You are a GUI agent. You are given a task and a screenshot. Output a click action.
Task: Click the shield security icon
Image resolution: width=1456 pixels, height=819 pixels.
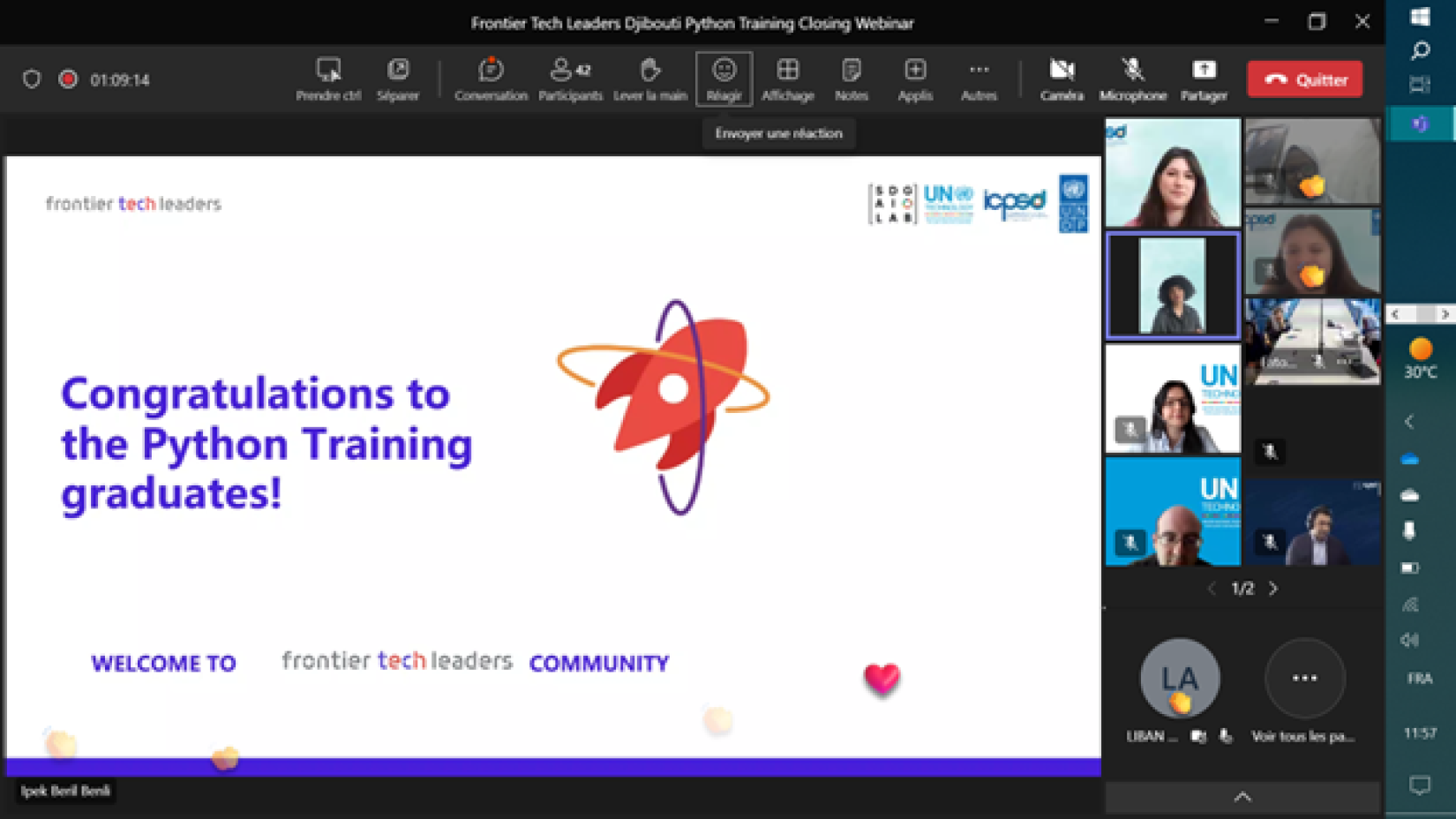tap(32, 79)
